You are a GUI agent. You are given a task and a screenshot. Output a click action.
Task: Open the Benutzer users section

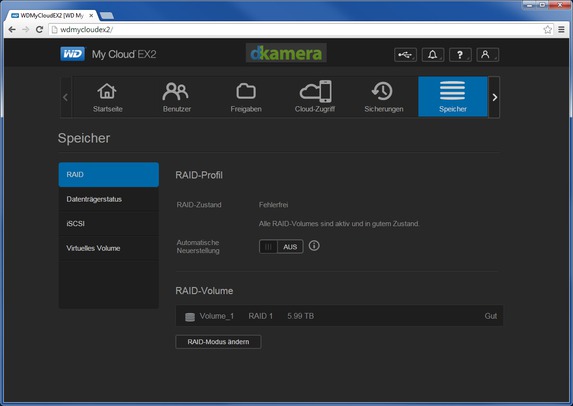177,97
